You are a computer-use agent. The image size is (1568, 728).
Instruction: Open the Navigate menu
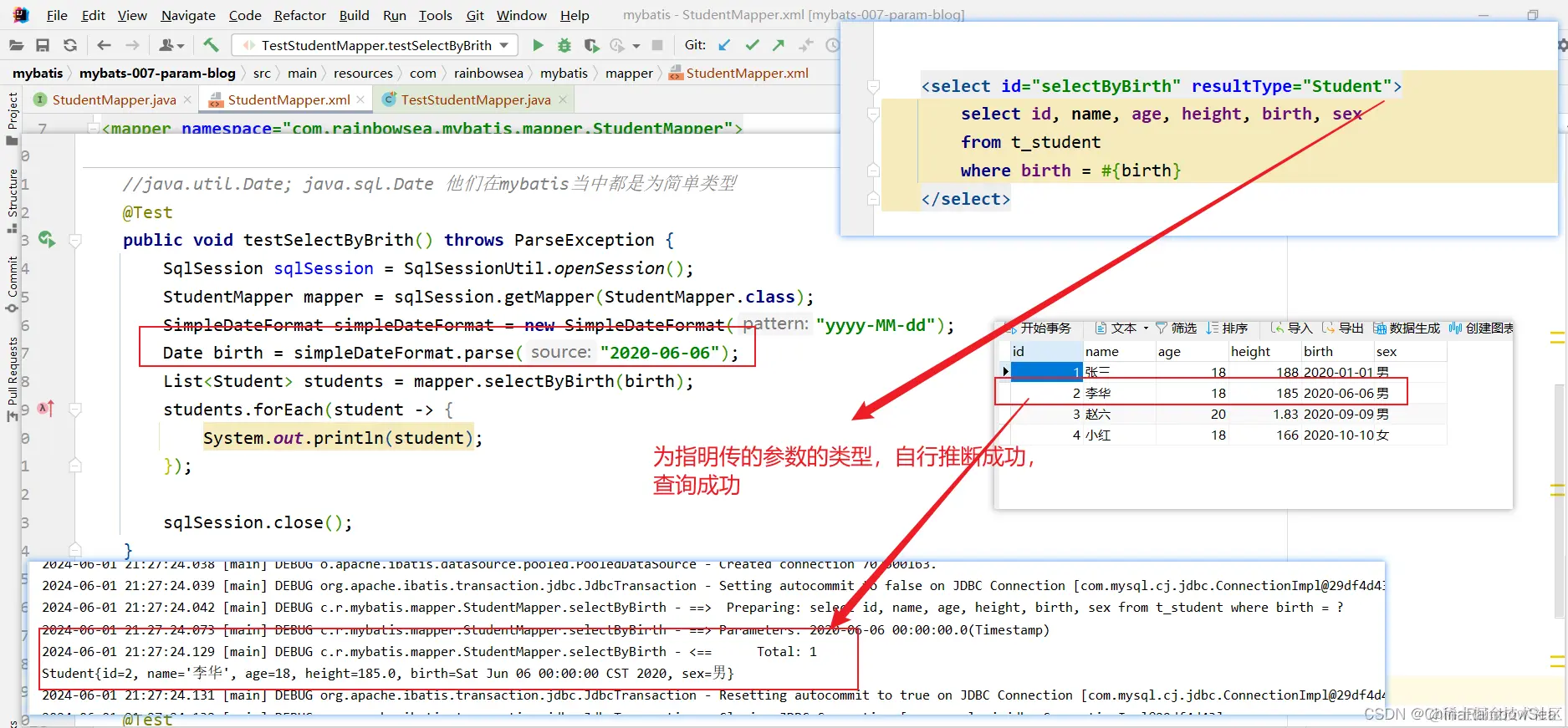click(x=188, y=15)
